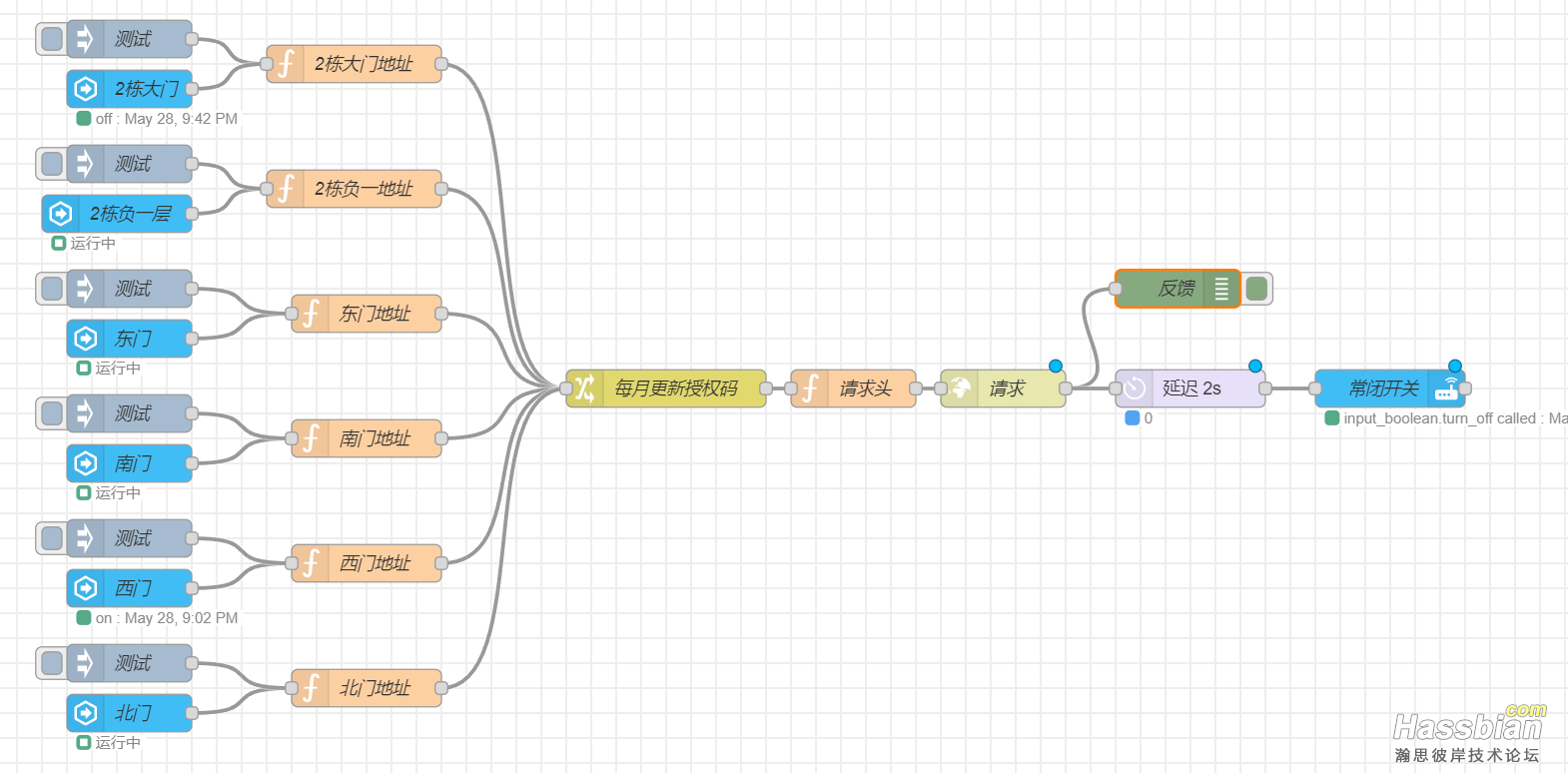This screenshot has height=773, width=1568.
Task: Click the timer icon on 延迟 2s
Action: coord(1135,388)
